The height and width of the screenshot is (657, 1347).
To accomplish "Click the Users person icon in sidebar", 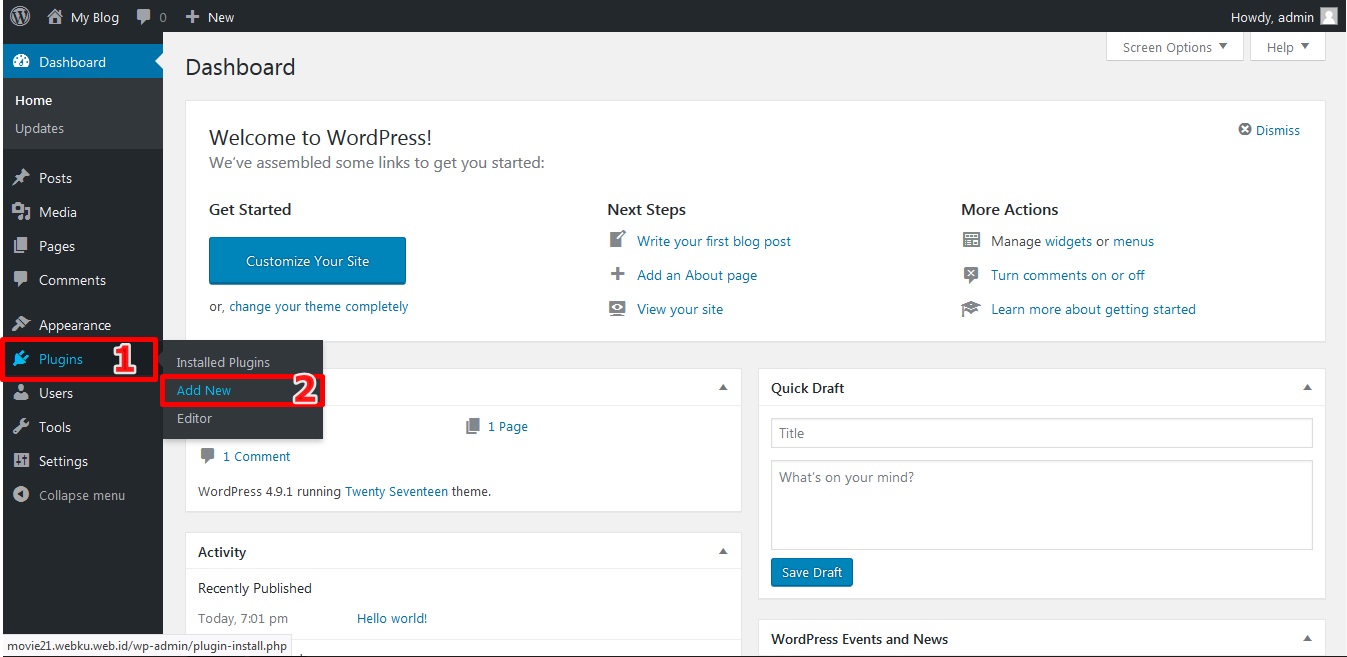I will click(21, 393).
